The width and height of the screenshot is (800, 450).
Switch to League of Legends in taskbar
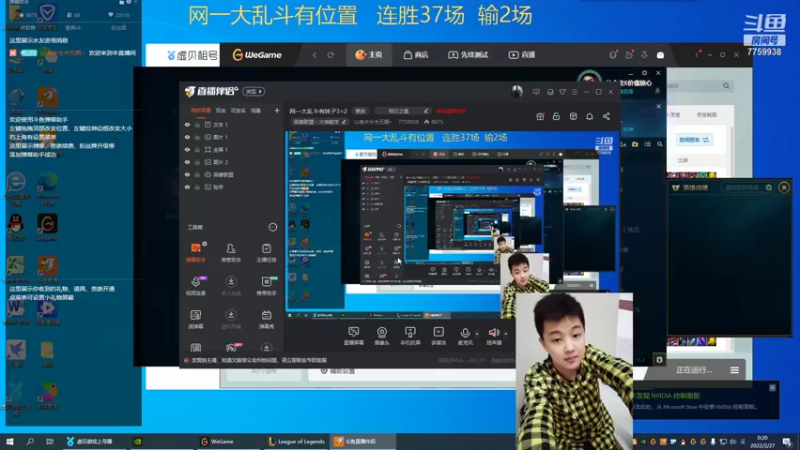click(x=296, y=442)
